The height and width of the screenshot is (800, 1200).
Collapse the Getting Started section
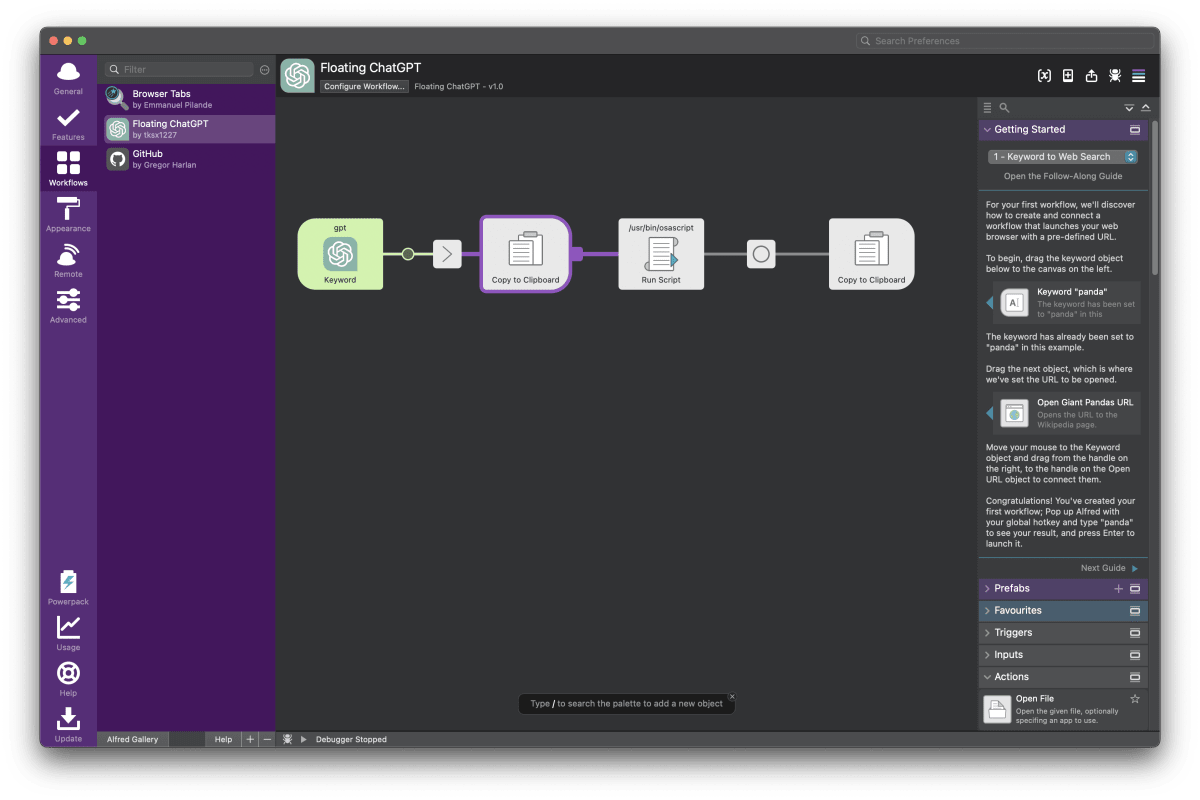click(x=987, y=130)
